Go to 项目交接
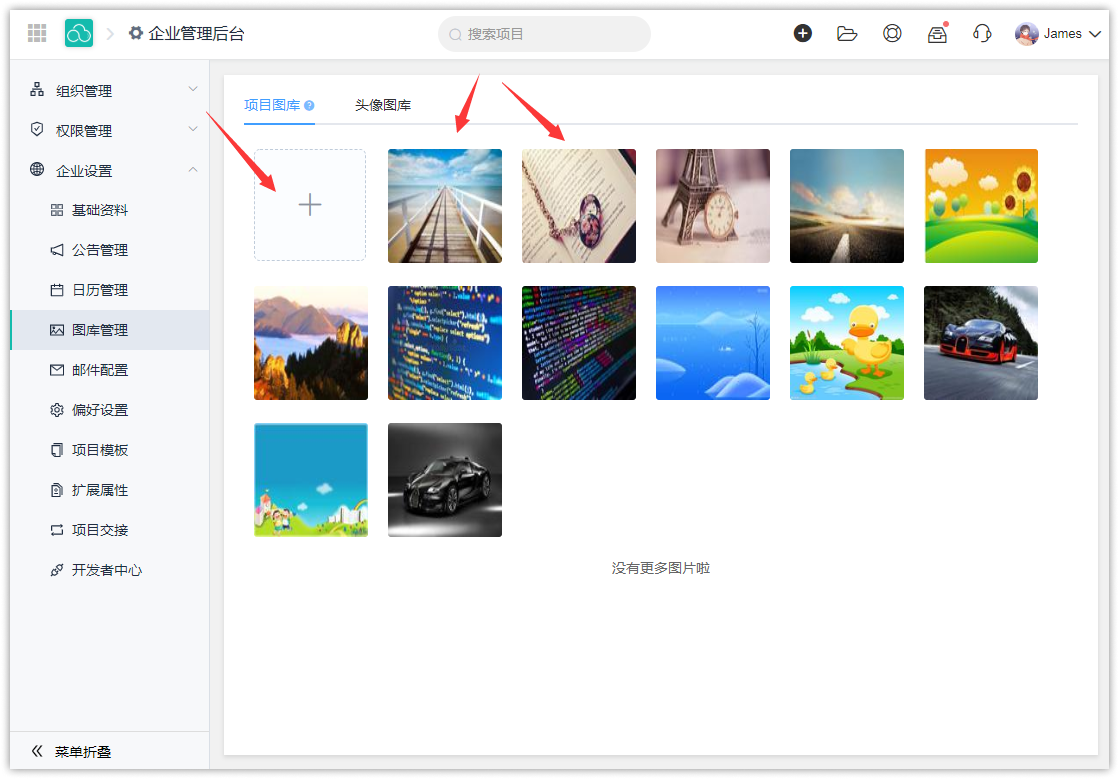The width and height of the screenshot is (1119, 779). (110, 529)
